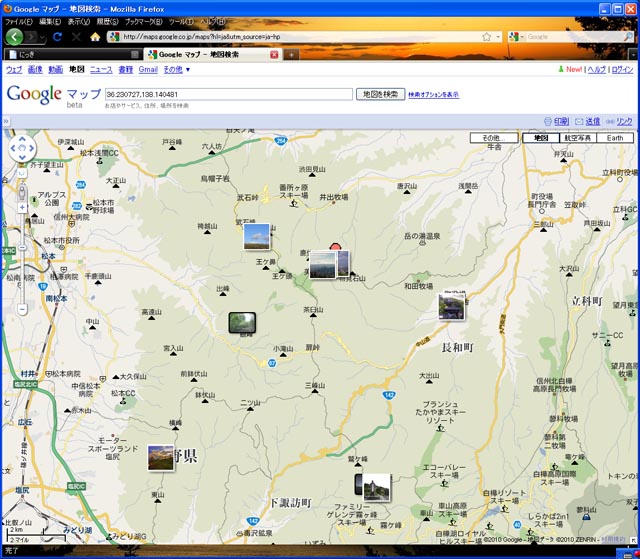640x559 pixels.
Task: Open the その他... map layers dropdown
Action: 494,138
